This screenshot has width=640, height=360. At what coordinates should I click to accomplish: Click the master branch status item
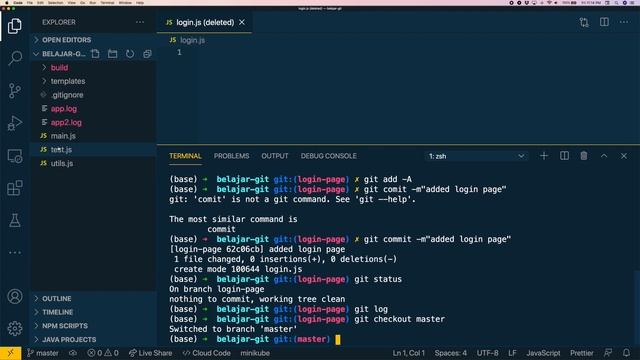[43, 353]
